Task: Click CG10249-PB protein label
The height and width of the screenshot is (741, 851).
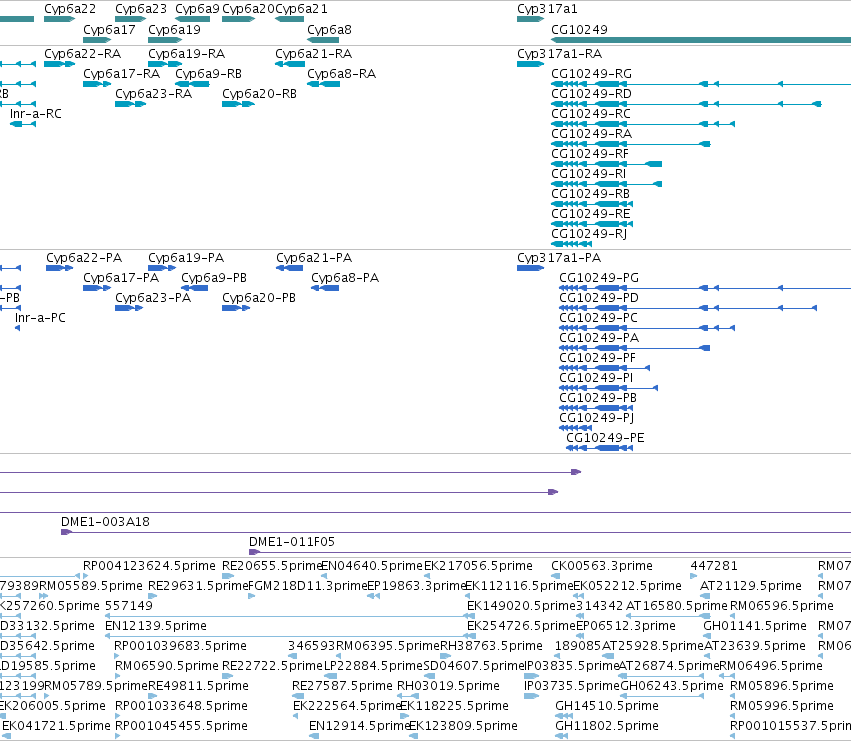Action: pyautogui.click(x=598, y=398)
